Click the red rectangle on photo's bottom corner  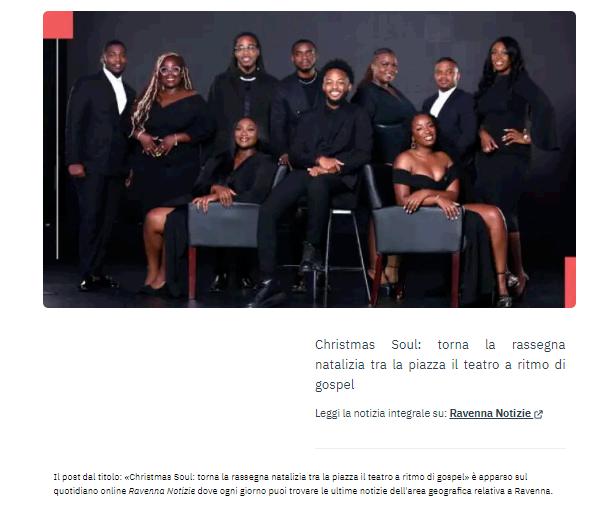[x=570, y=282]
